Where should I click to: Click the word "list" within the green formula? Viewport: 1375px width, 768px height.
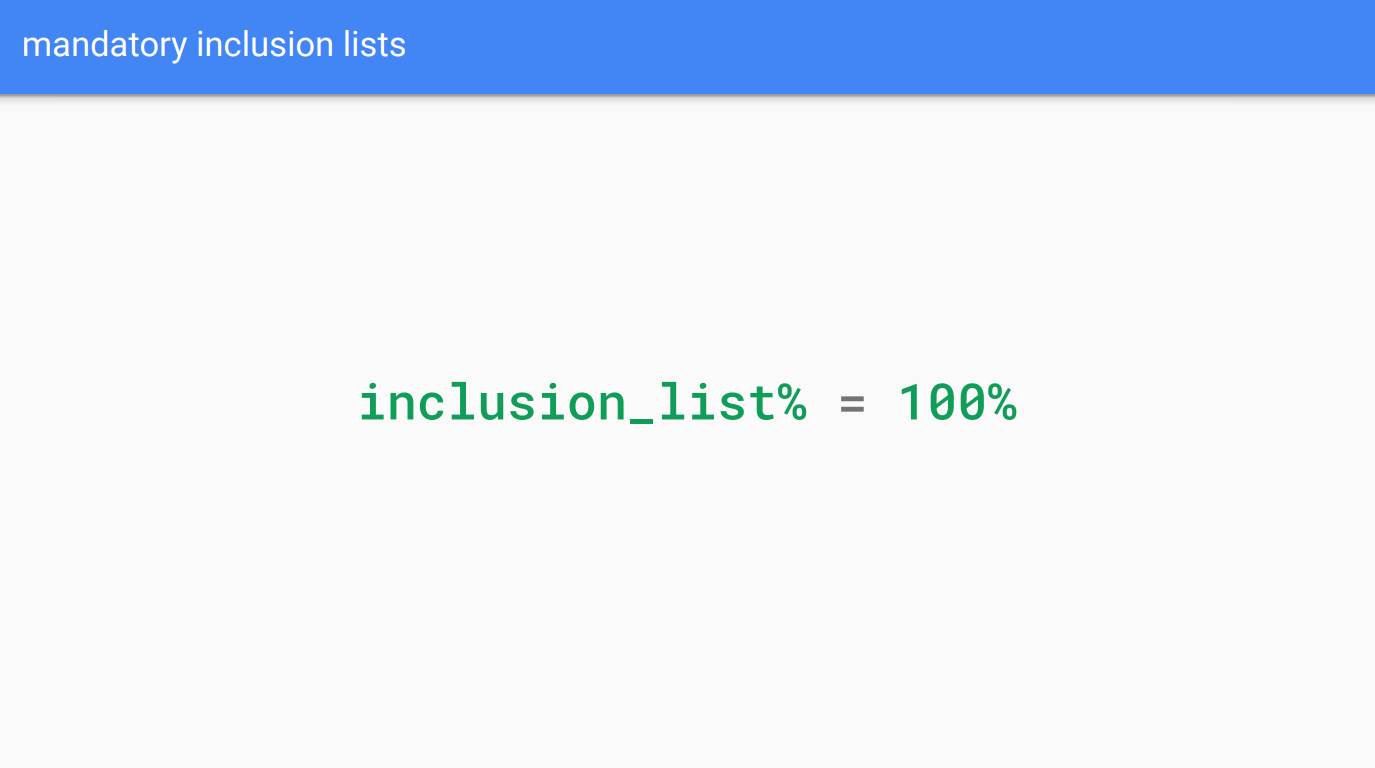tap(717, 402)
